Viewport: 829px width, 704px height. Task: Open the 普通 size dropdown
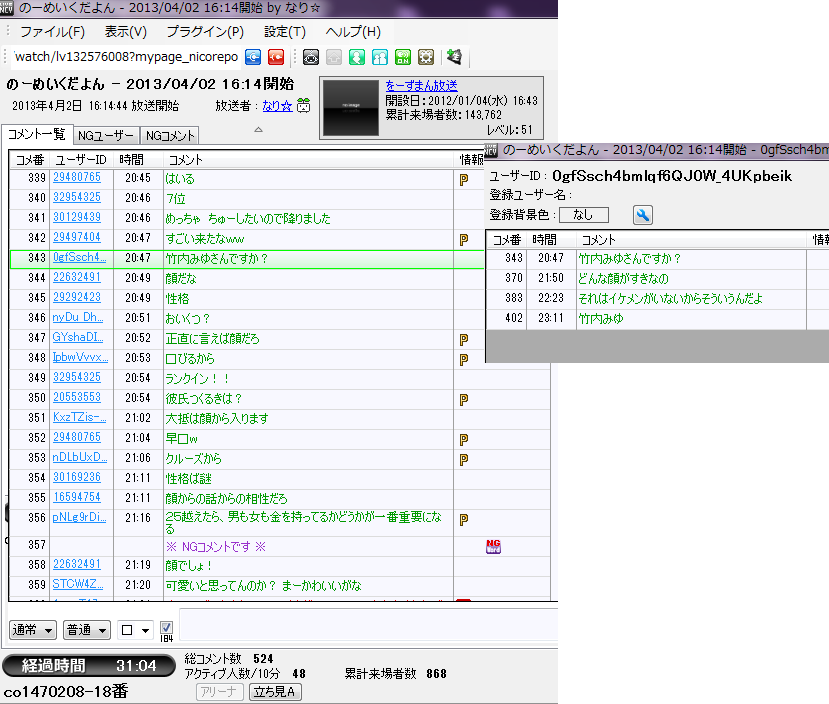(87, 630)
